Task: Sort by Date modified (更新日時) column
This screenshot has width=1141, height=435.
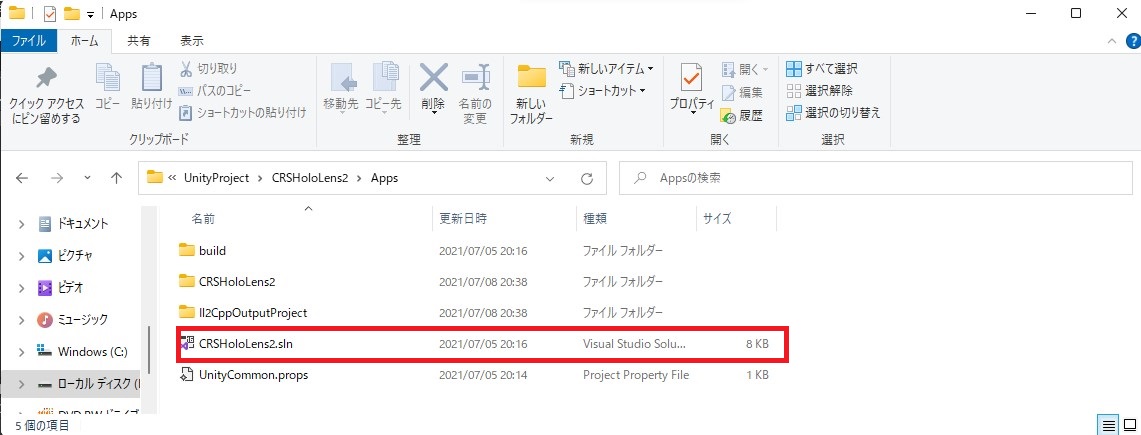Action: [464, 218]
